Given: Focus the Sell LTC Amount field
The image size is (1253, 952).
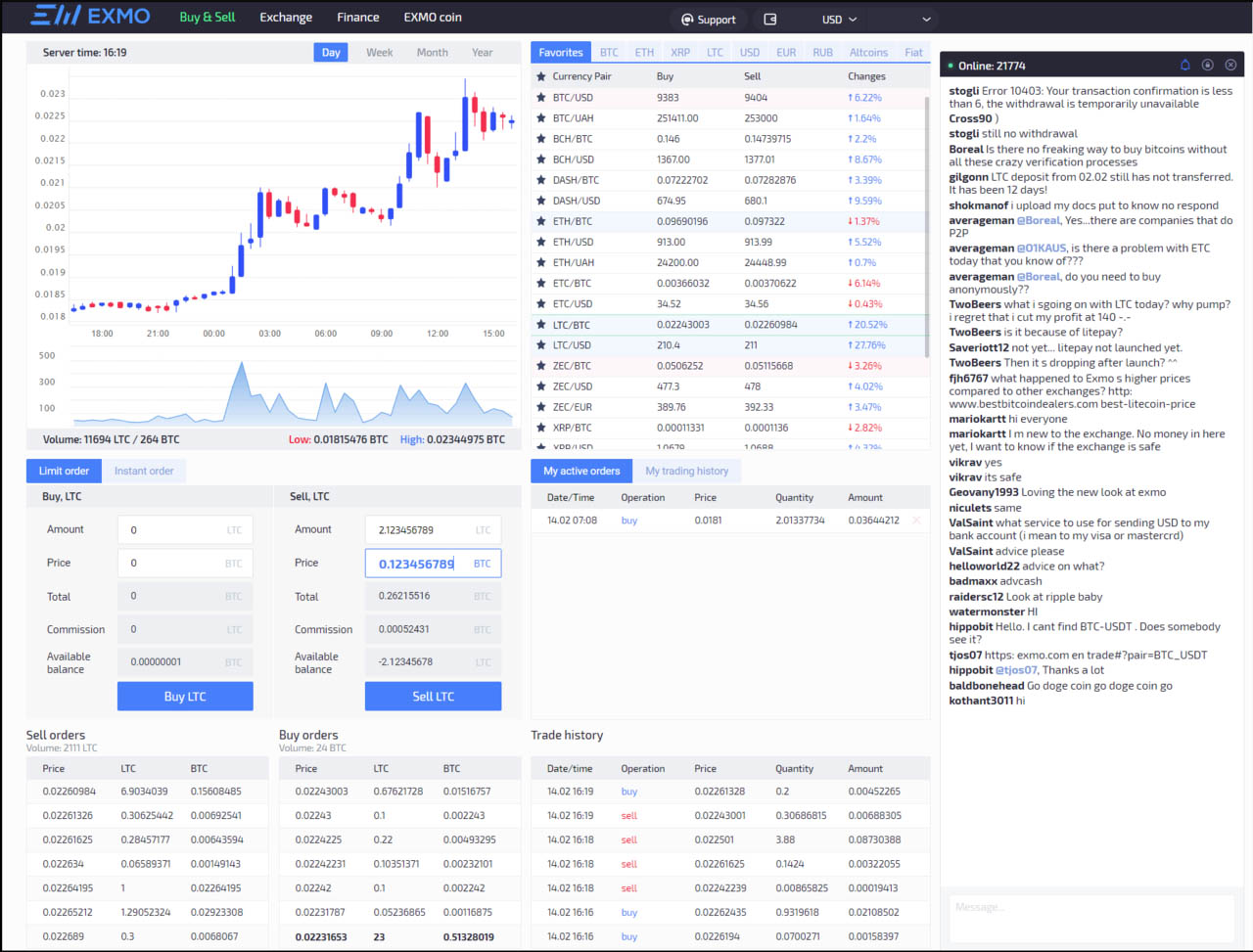Looking at the screenshot, I should 433,529.
